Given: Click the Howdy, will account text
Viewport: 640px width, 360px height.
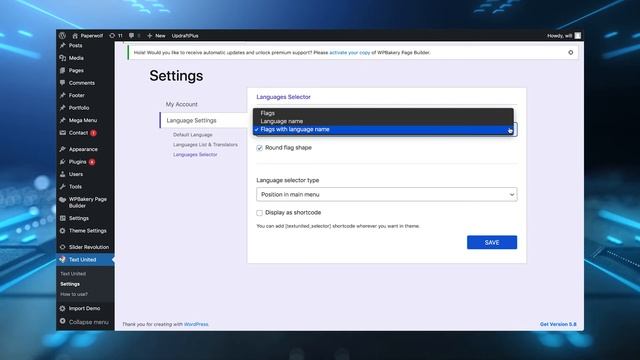Looking at the screenshot, I should 560,36.
